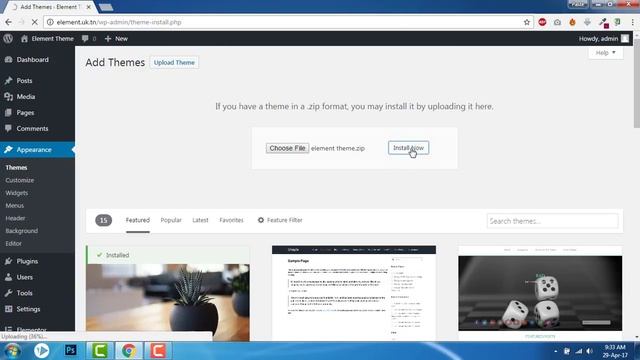Click the Tools wrench icon
The width and height of the screenshot is (640, 360).
pyautogui.click(x=8, y=293)
